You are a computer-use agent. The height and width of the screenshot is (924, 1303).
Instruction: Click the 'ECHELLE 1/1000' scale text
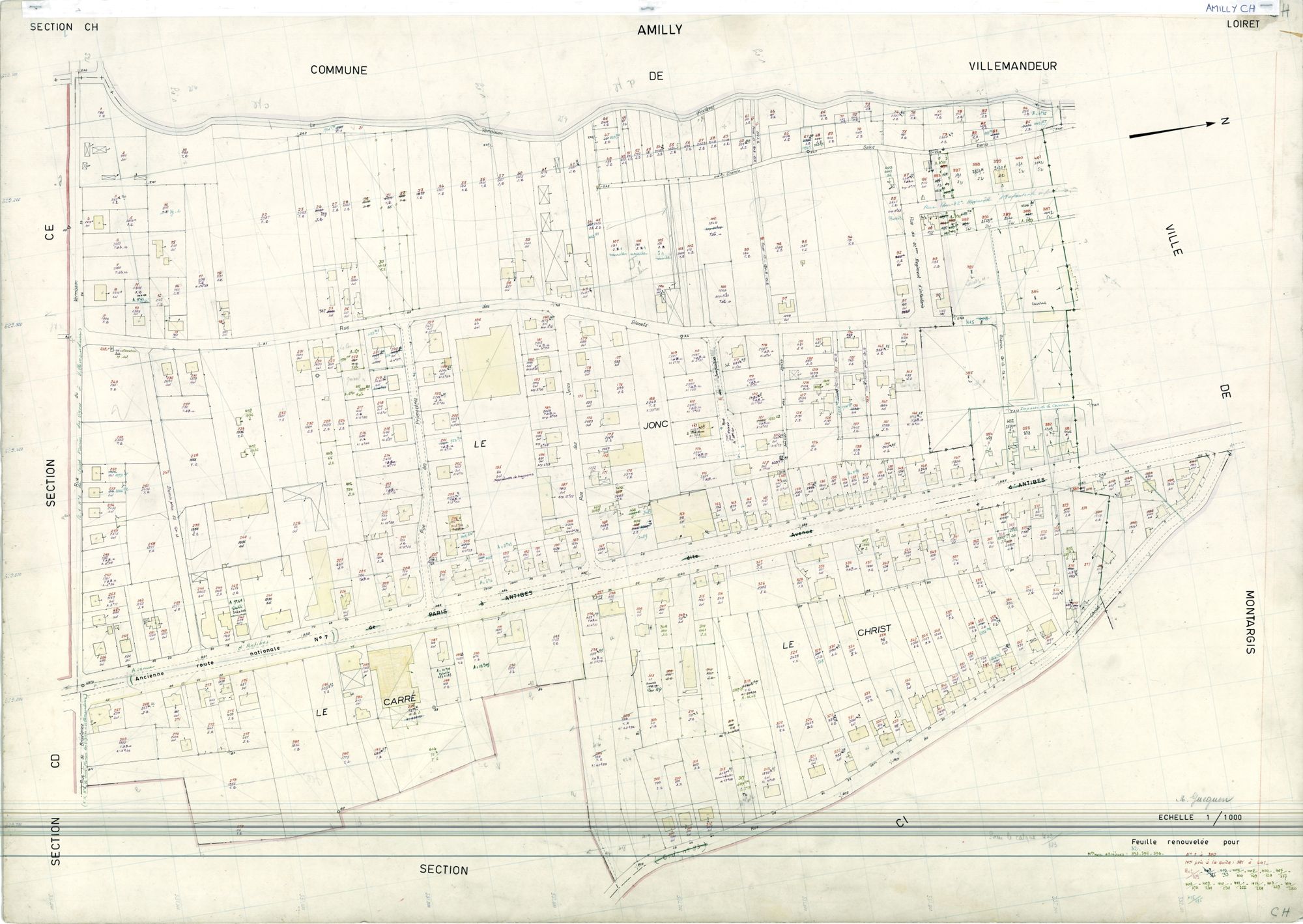point(1199,818)
